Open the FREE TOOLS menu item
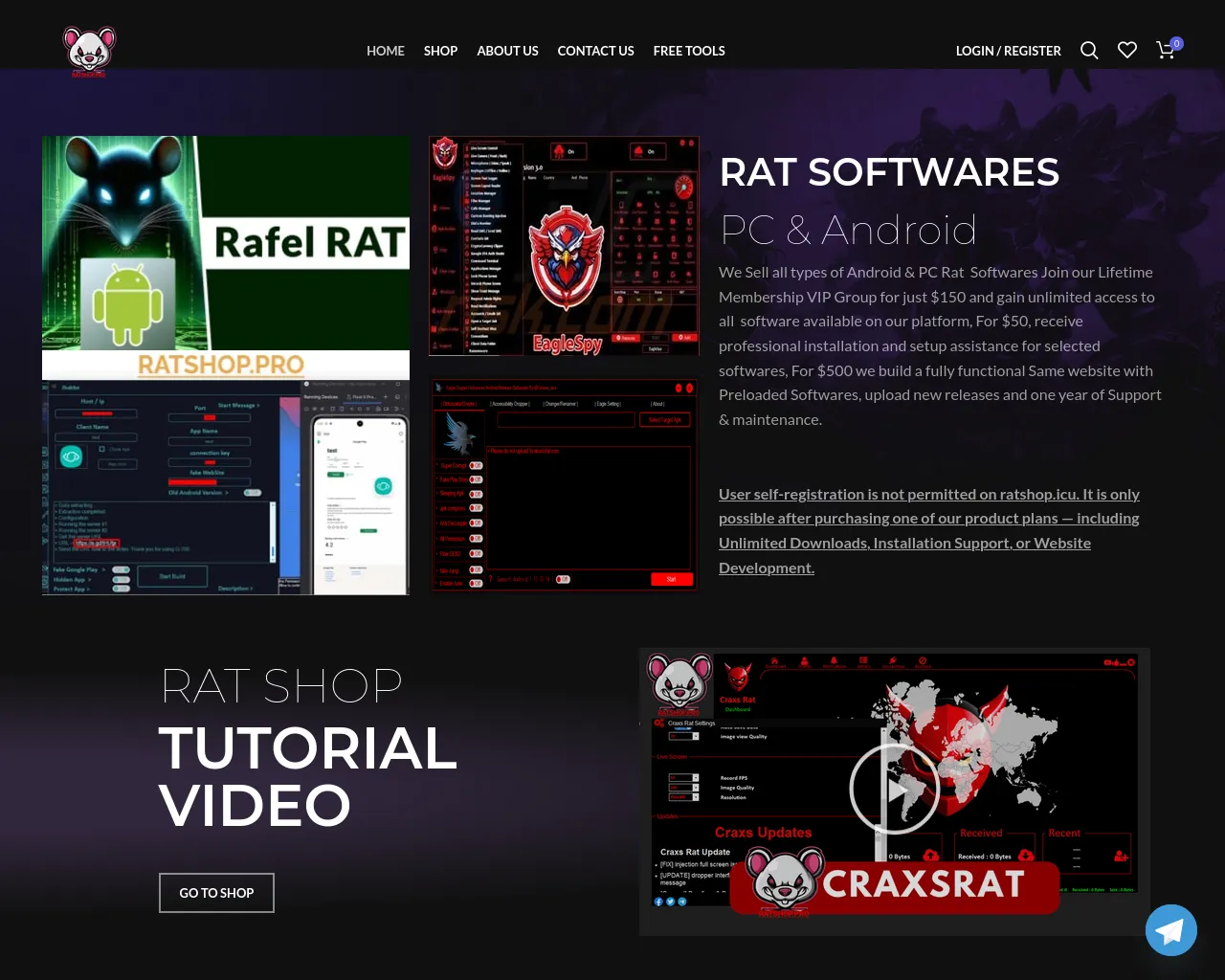Image resolution: width=1225 pixels, height=980 pixels. click(689, 51)
